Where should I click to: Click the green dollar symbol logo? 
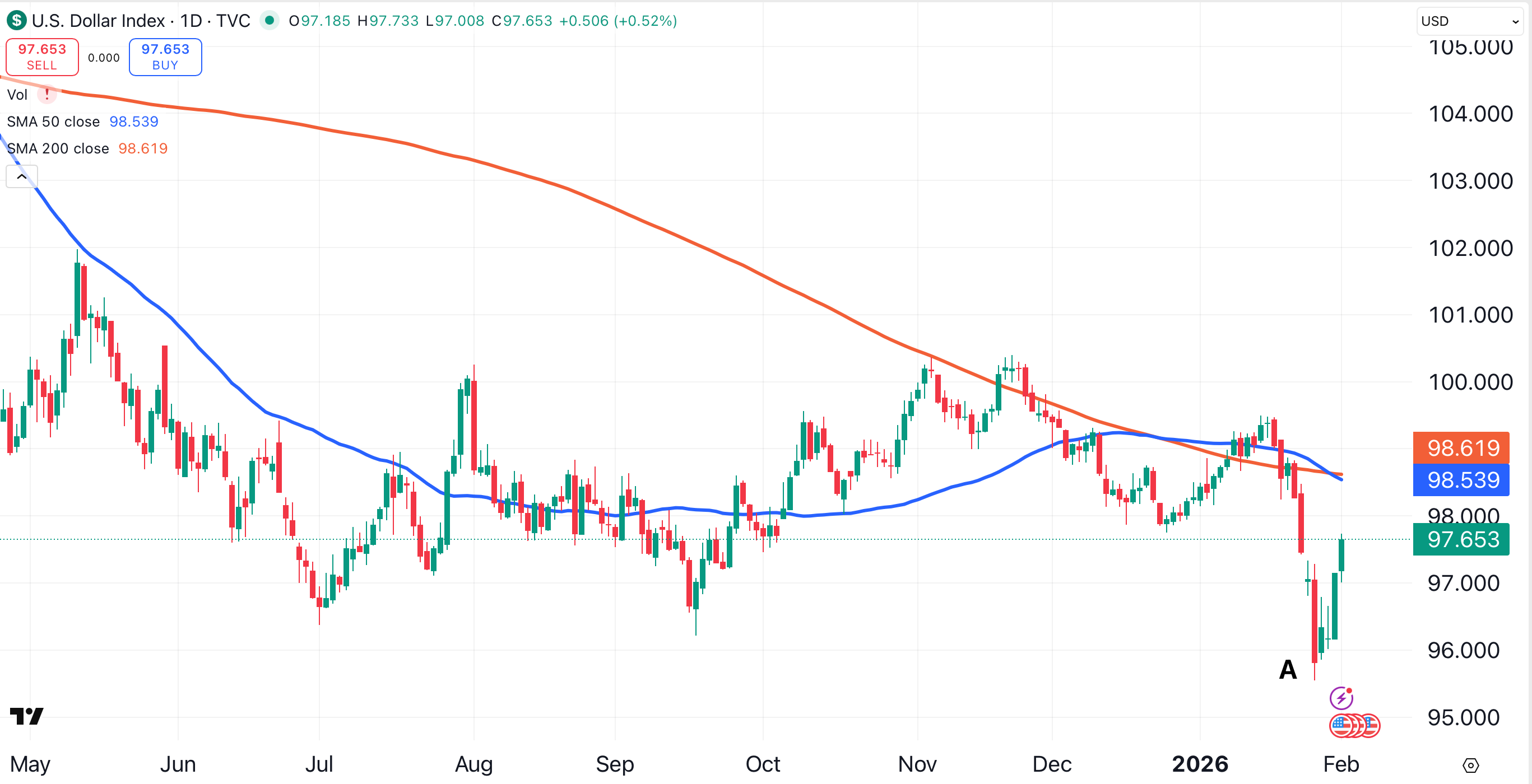tap(17, 21)
